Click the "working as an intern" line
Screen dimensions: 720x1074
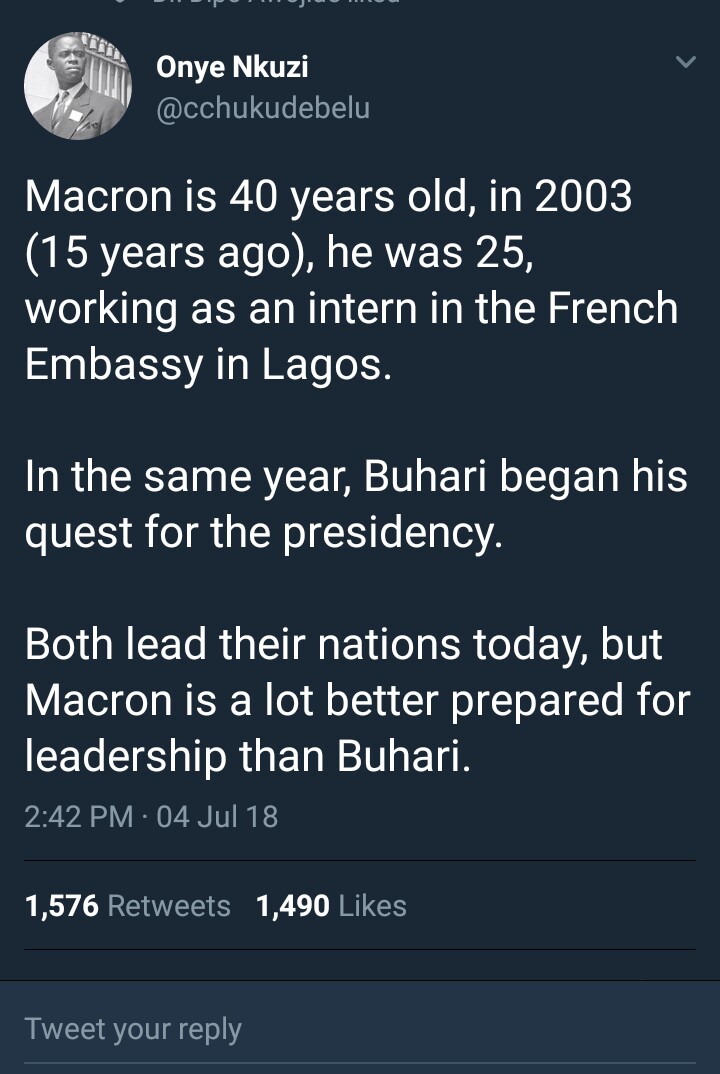coord(351,308)
